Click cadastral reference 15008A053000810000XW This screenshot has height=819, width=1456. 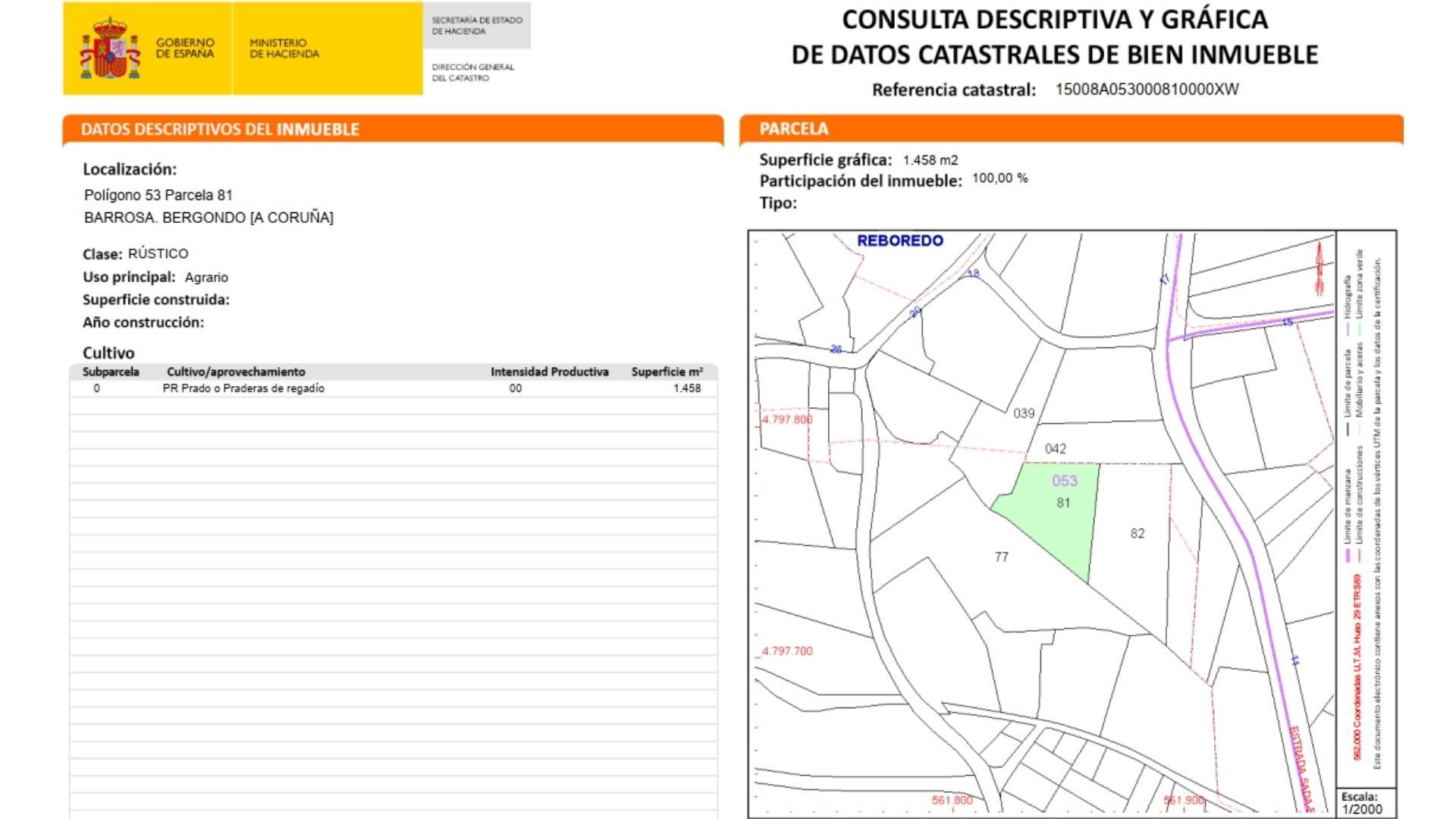click(1146, 89)
